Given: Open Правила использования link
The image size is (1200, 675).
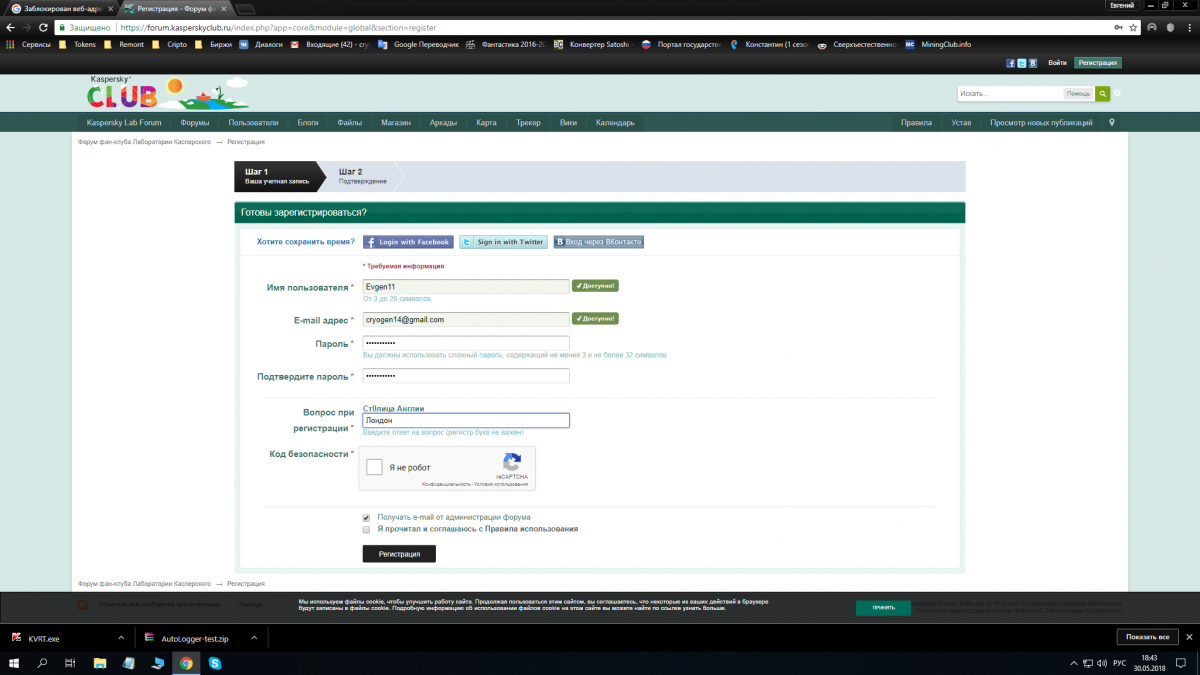Looking at the screenshot, I should pos(531,529).
